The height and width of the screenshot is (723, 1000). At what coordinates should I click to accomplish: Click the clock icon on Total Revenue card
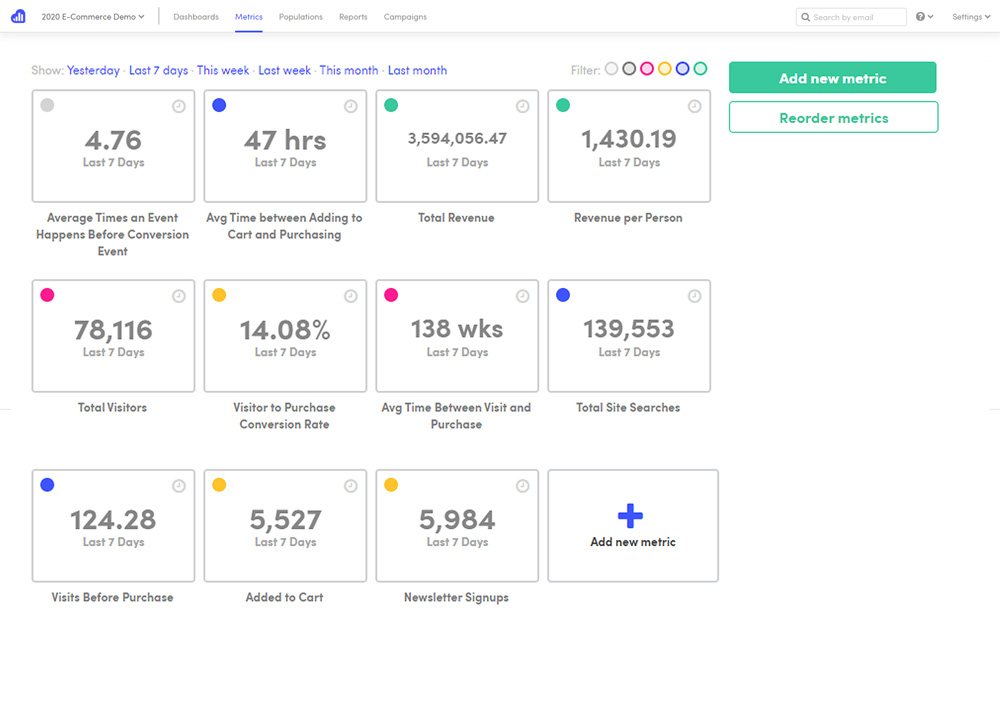coord(522,106)
